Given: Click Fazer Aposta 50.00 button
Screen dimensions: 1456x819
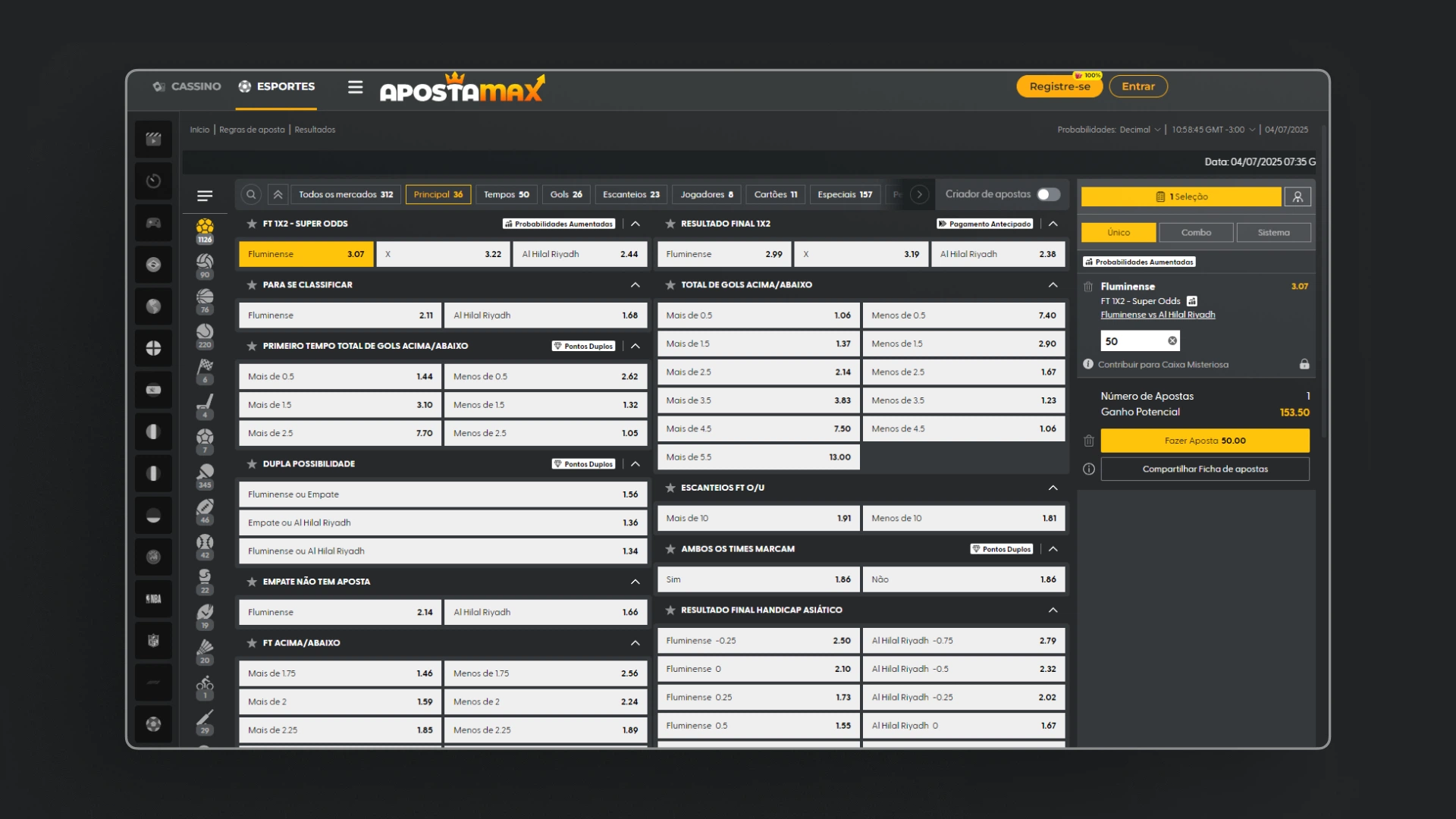Looking at the screenshot, I should pos(1204,441).
